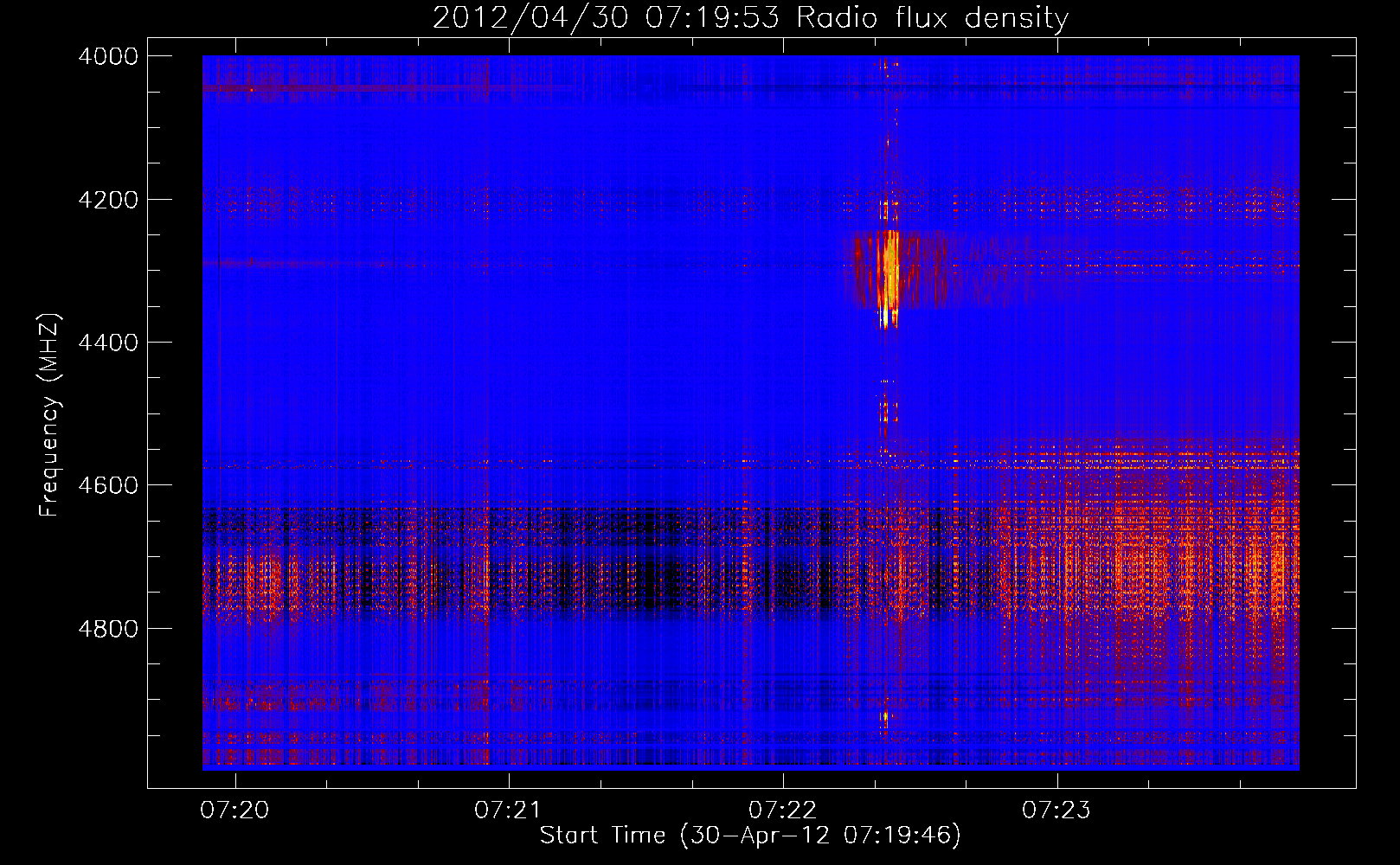Click the 'Frequency (MHZ)' axis label
The image size is (1400, 865).
click(x=49, y=415)
